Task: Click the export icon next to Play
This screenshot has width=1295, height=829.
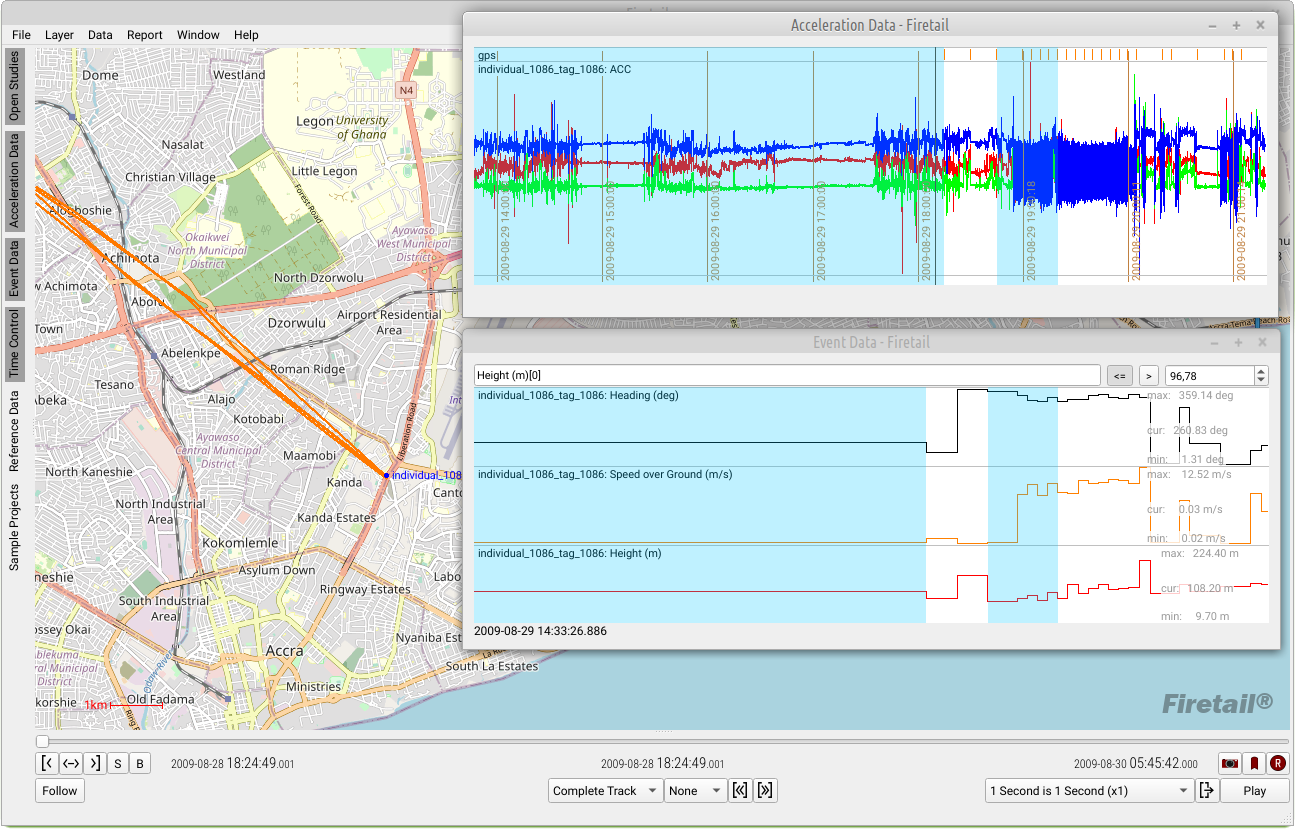Action: tap(1207, 790)
